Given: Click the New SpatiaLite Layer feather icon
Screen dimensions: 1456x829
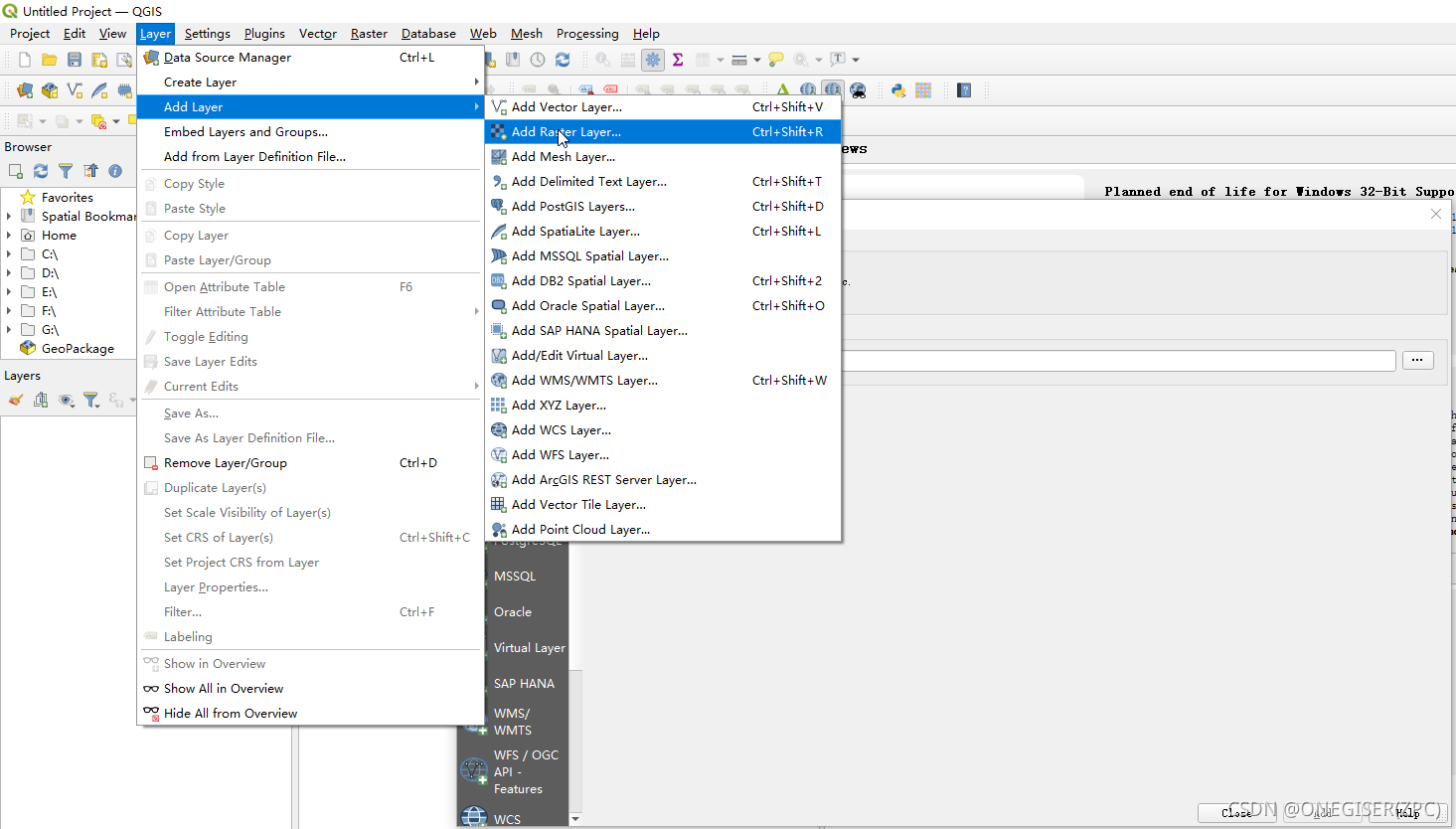Looking at the screenshot, I should coord(99,90).
